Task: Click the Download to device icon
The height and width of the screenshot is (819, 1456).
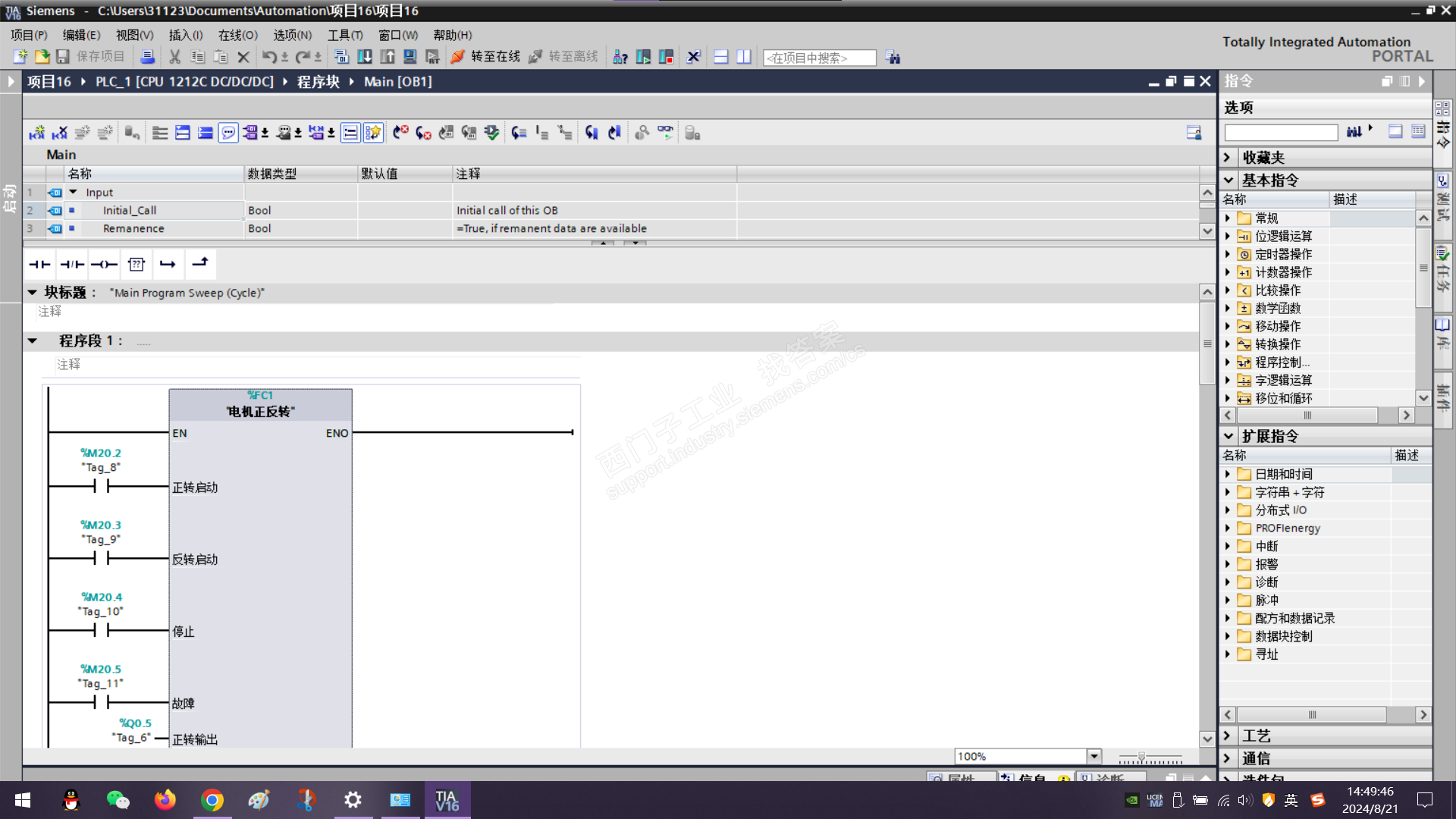Action: [x=365, y=57]
